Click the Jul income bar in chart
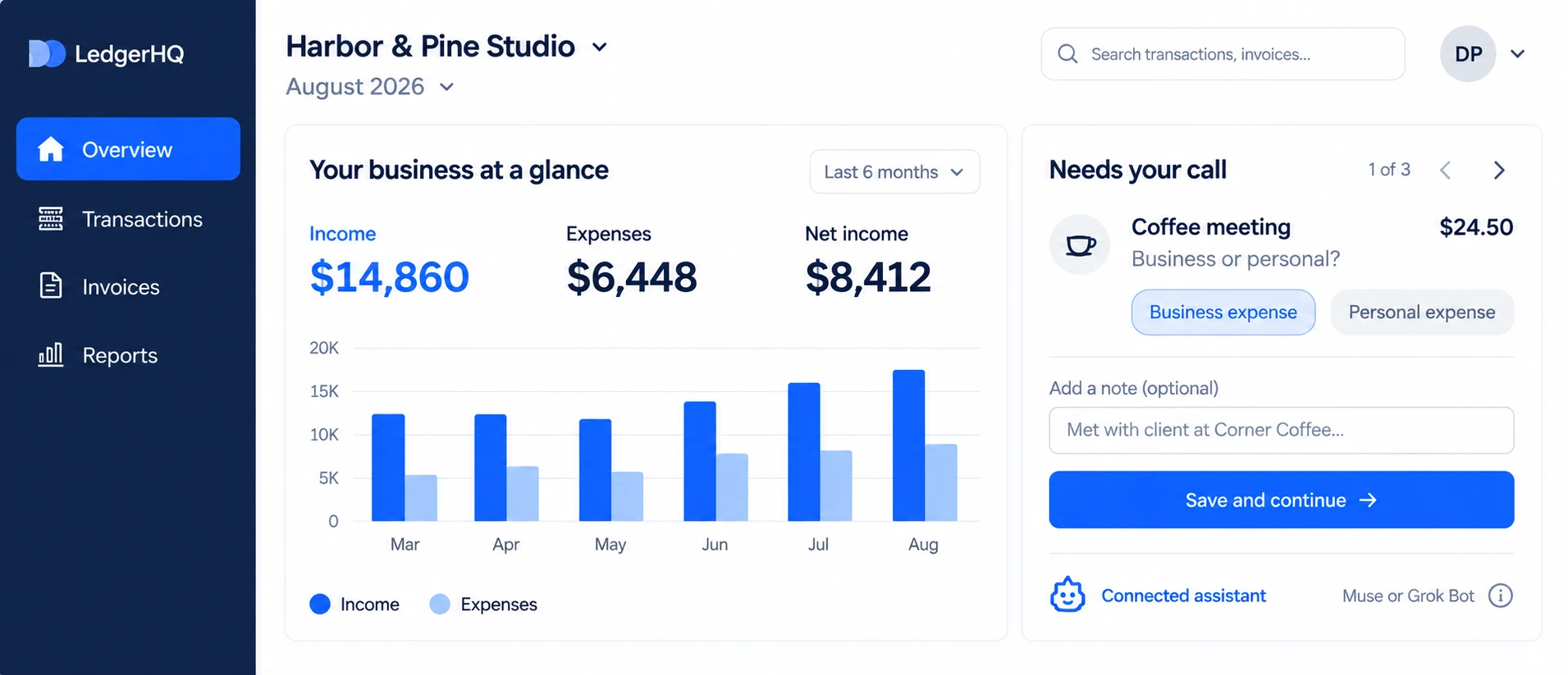Screen dimensions: 1568x675 click(x=804, y=452)
